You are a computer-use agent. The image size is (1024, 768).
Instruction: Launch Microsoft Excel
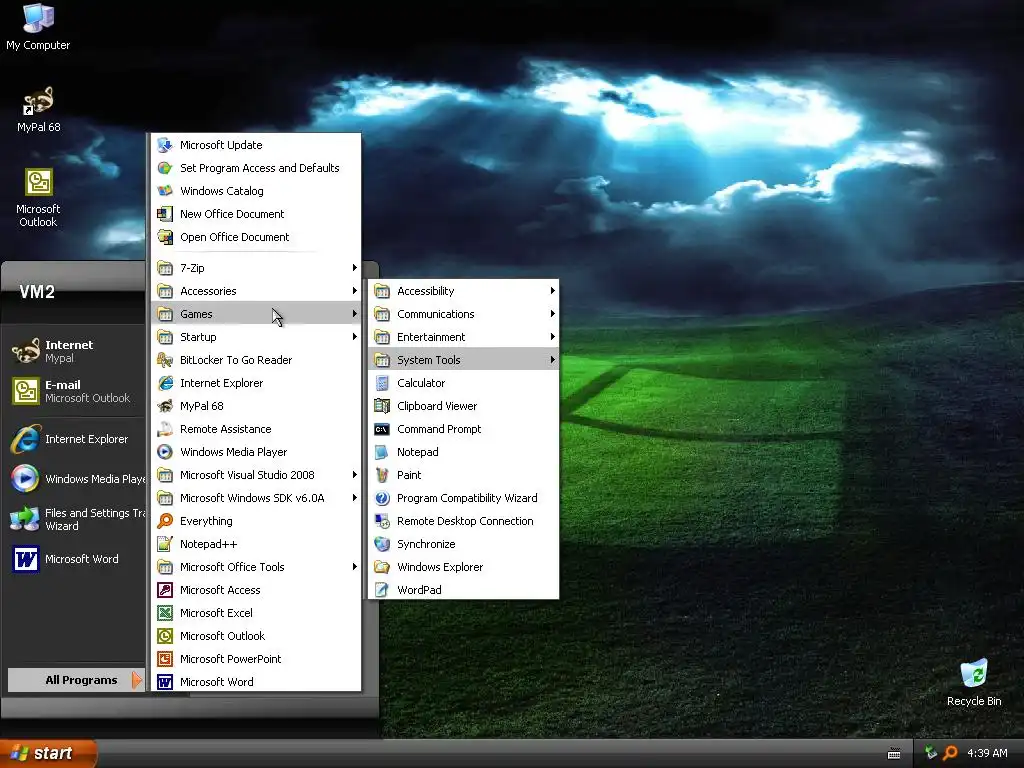(256, 613)
